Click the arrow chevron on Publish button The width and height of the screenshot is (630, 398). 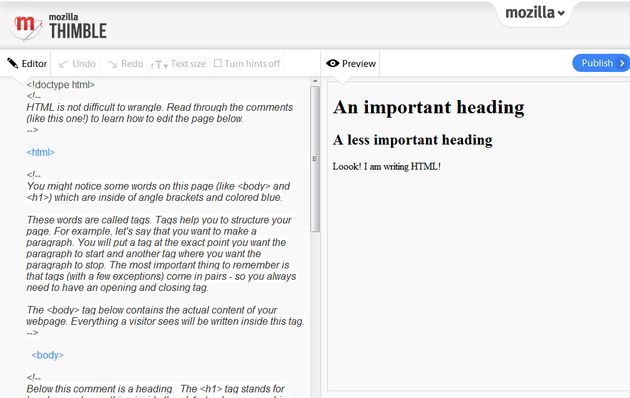tap(622, 63)
